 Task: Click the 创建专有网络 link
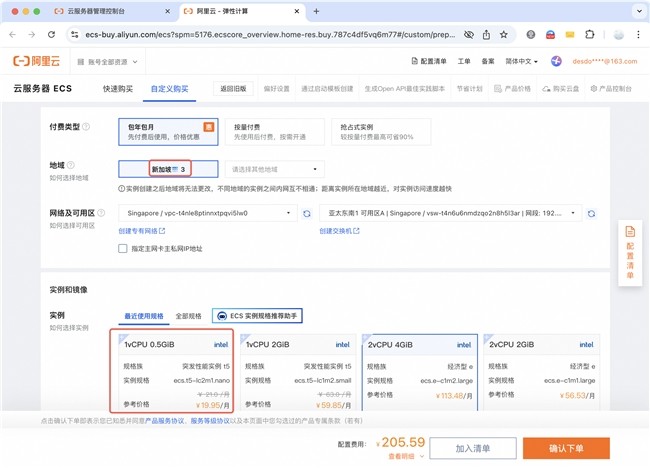(x=140, y=231)
